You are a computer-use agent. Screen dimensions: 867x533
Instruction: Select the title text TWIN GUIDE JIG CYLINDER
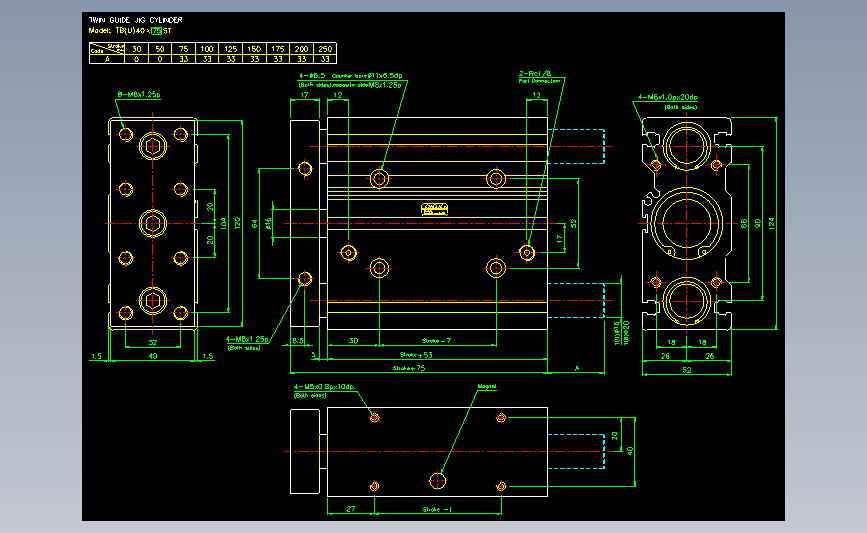[135, 20]
